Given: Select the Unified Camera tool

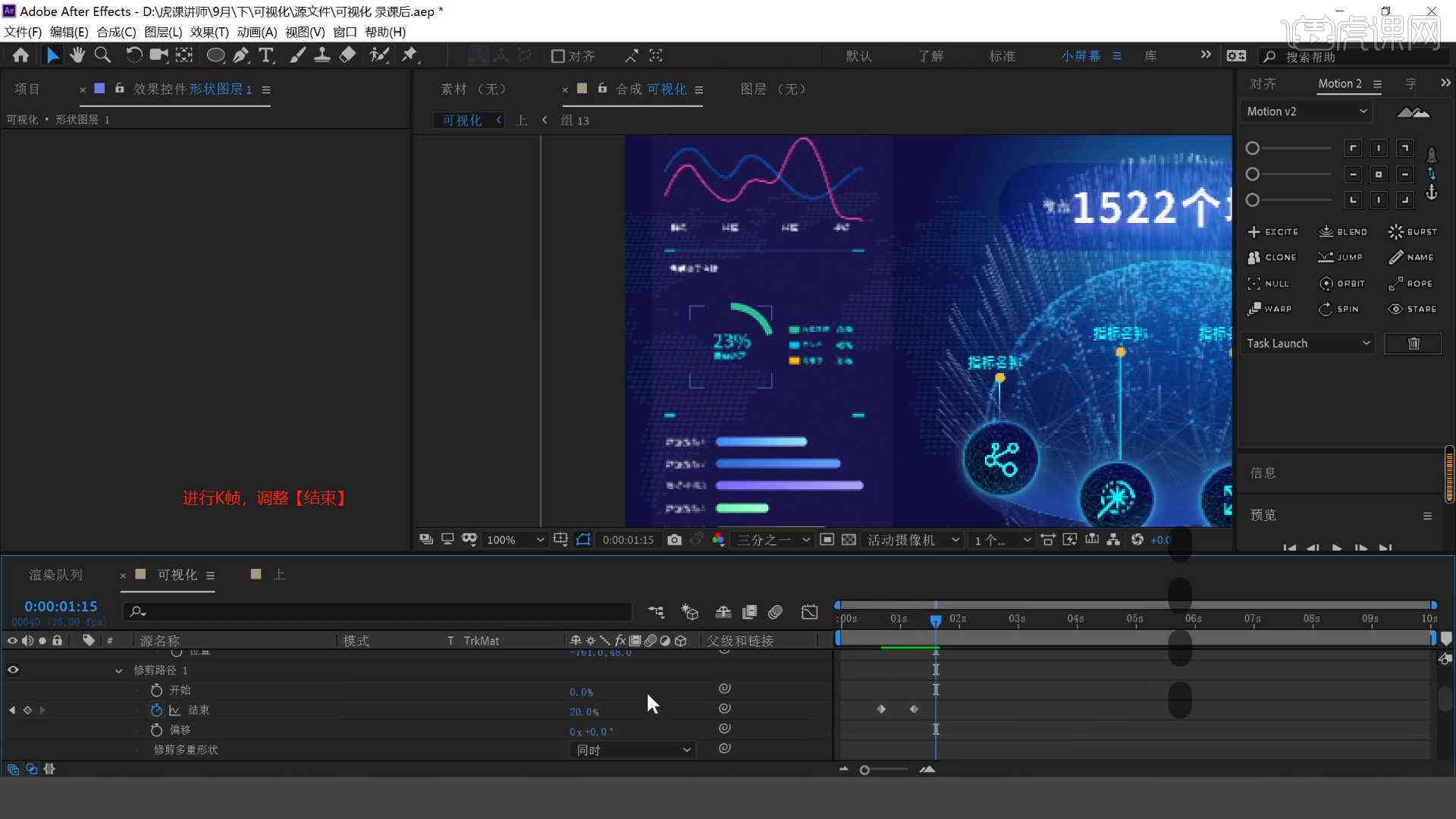Looking at the screenshot, I should tap(158, 55).
